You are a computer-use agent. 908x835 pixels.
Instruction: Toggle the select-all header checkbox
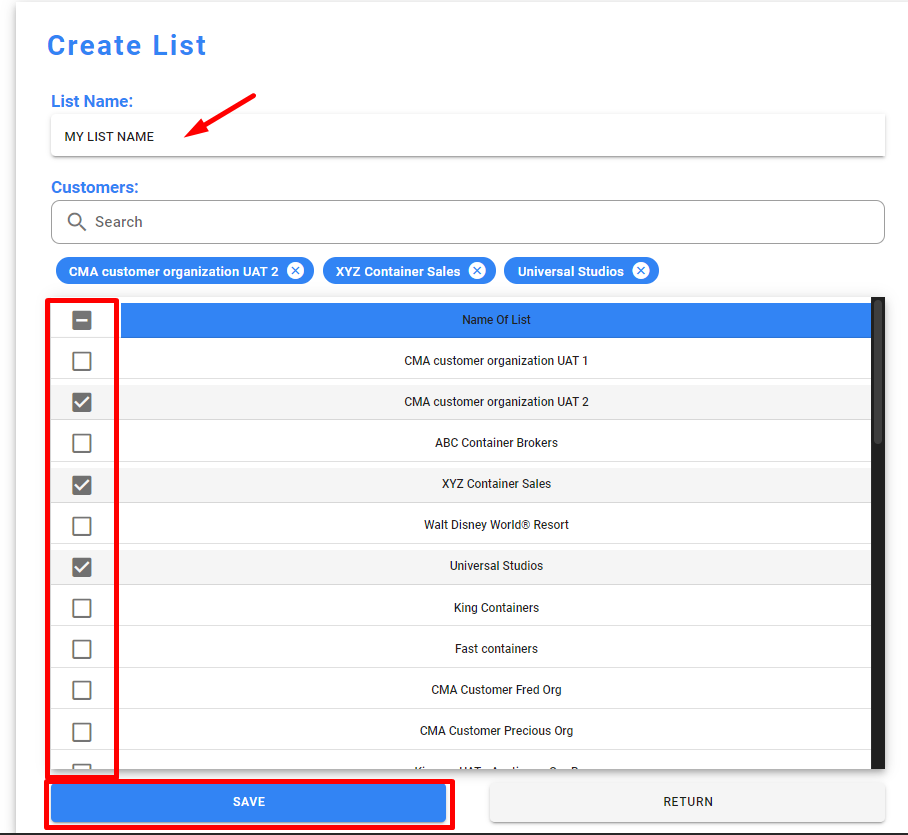click(x=82, y=320)
